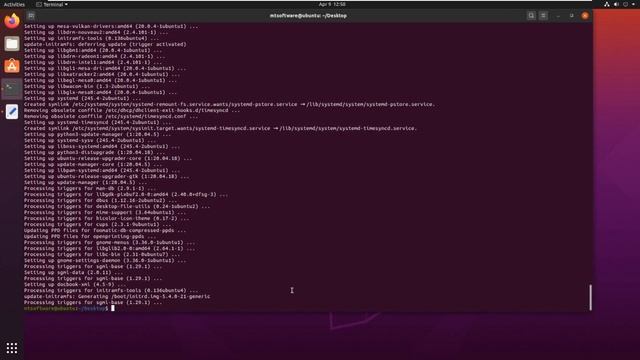Click the shell prompt cursor line

tap(69, 309)
